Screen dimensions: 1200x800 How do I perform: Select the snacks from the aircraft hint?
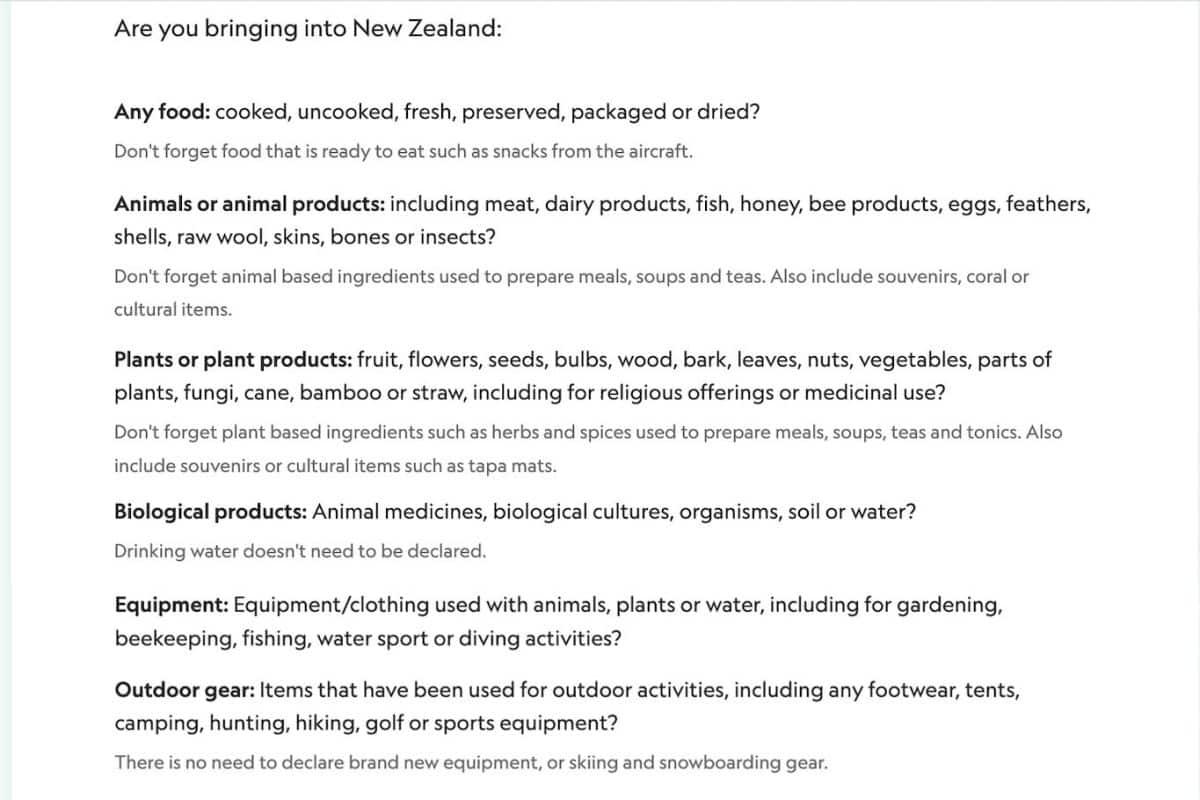pyautogui.click(x=403, y=152)
